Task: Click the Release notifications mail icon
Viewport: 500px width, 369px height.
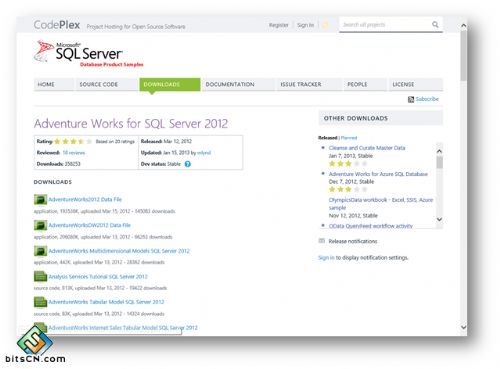Action: click(322, 241)
